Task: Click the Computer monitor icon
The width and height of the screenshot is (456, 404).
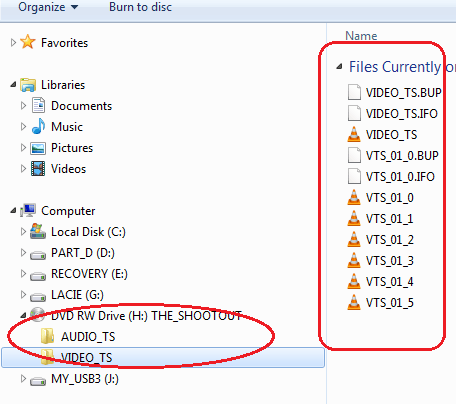Action: [x=28, y=210]
